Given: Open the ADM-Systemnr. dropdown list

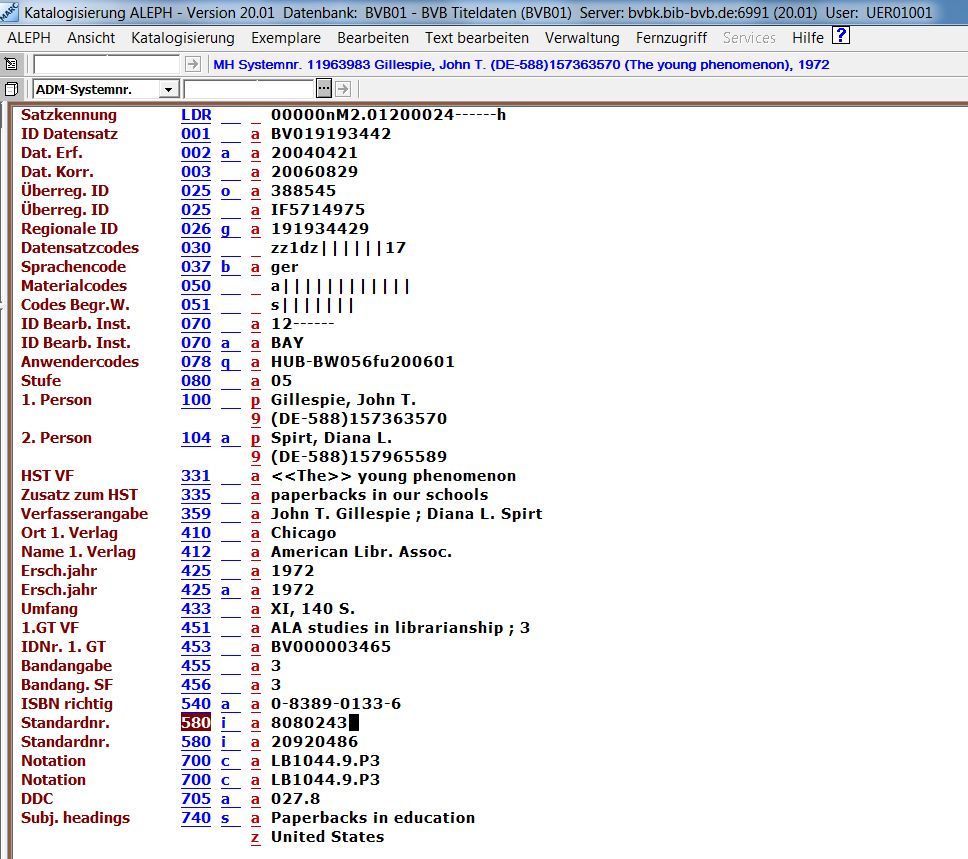Looking at the screenshot, I should click(167, 90).
